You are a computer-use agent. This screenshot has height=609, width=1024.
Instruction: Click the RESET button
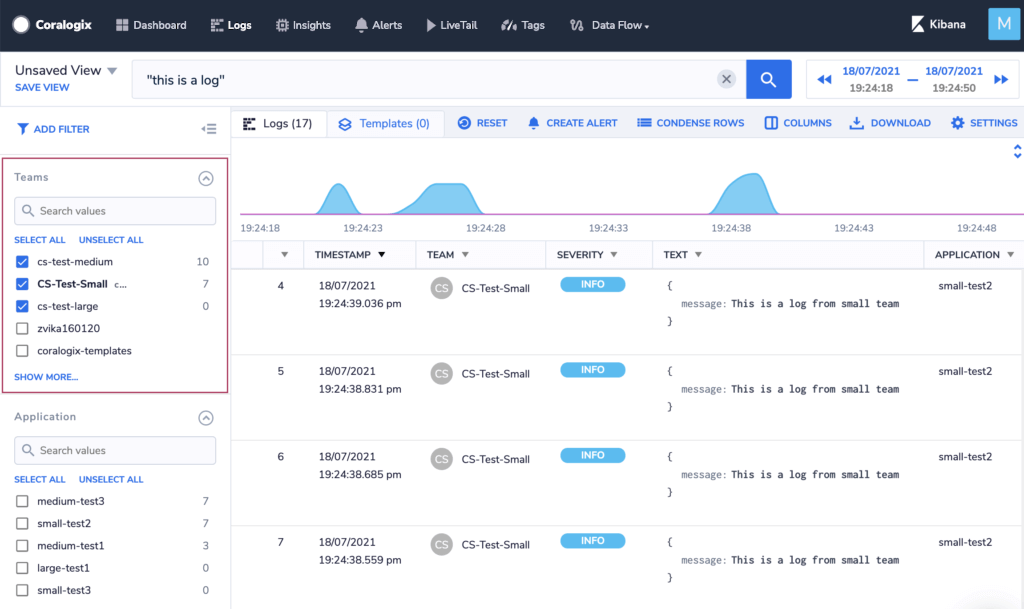[483, 123]
